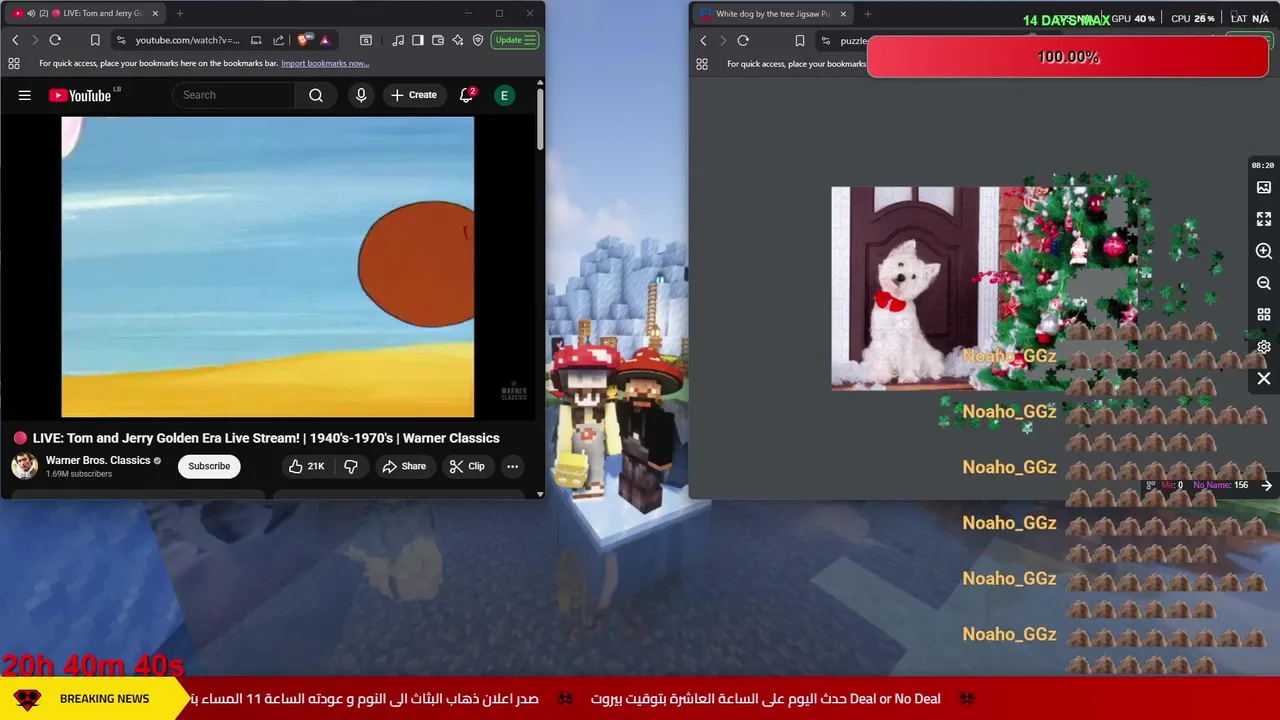
Task: Reload the puzzle page
Action: point(743,40)
